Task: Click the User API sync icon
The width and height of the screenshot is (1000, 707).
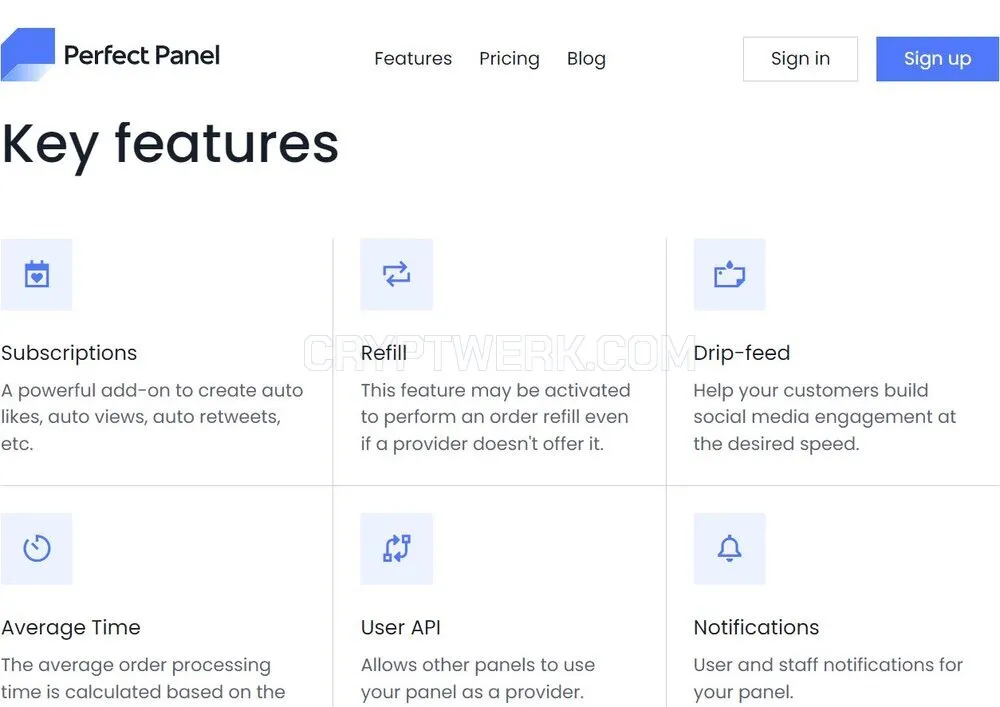Action: click(x=397, y=549)
